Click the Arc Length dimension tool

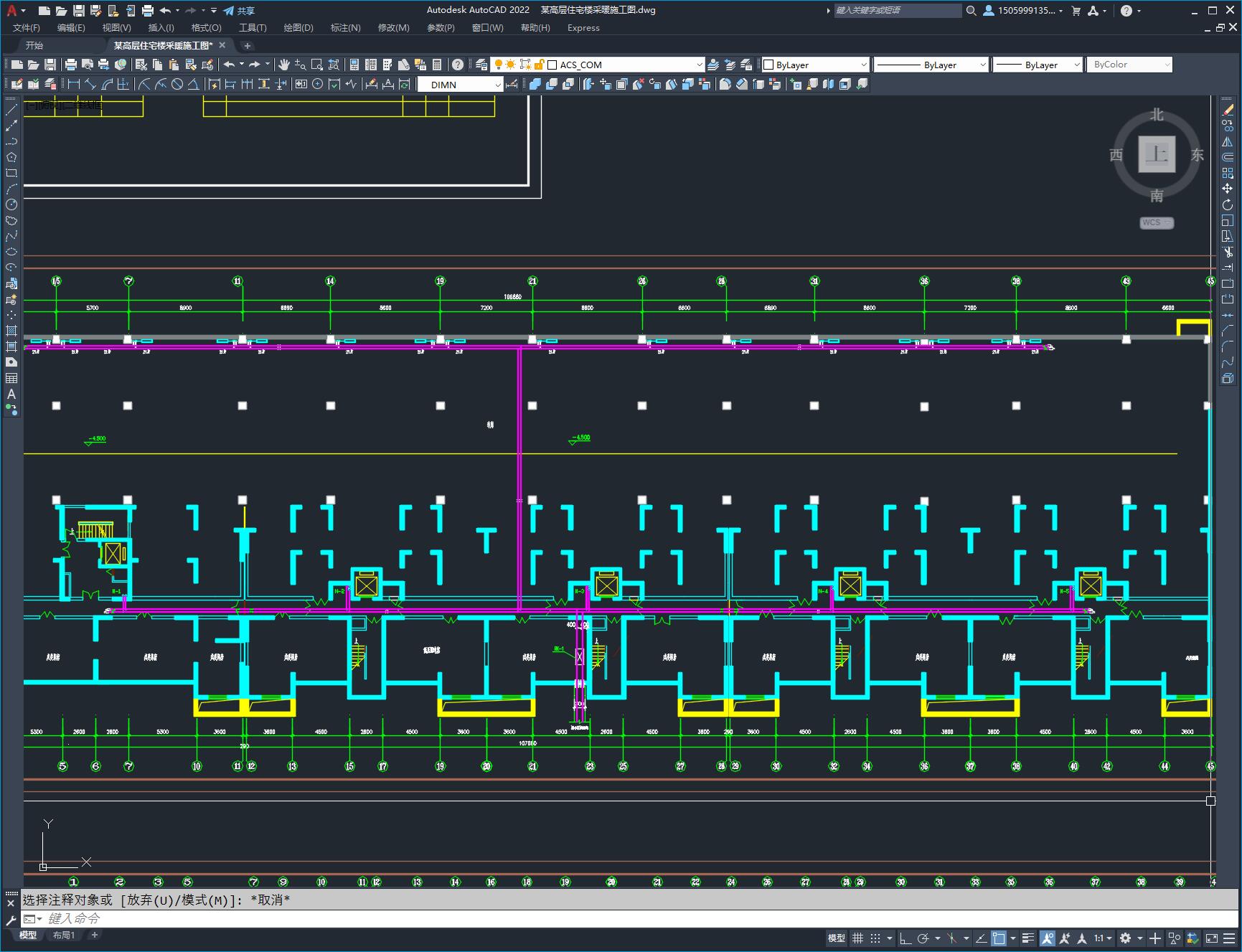[107, 84]
